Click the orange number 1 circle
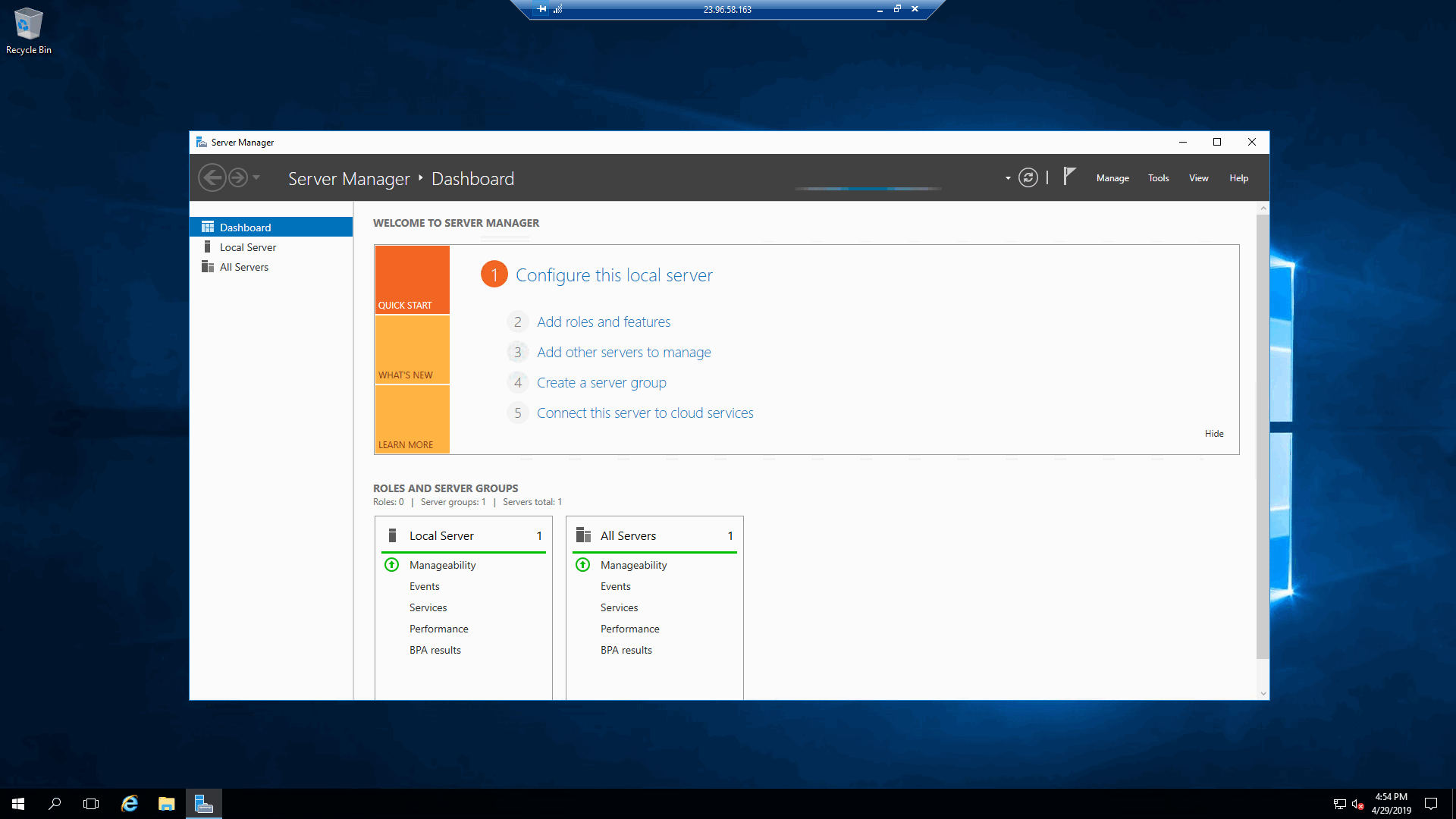Image resolution: width=1456 pixels, height=819 pixels. (494, 275)
